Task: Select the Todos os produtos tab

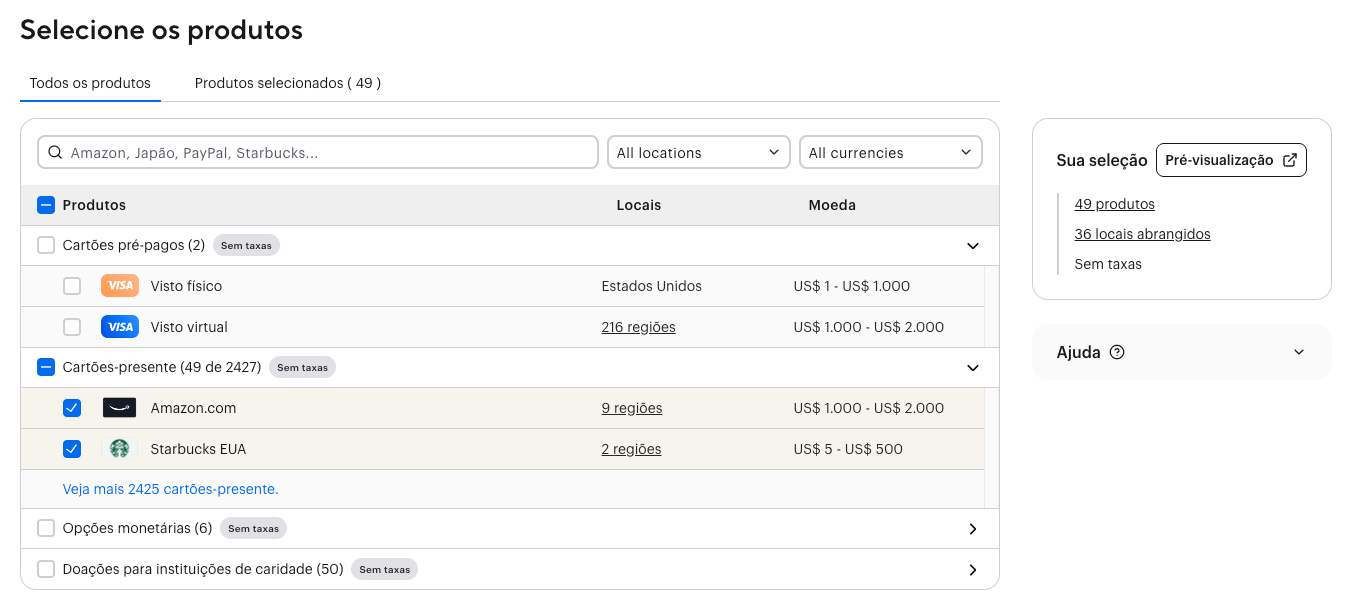Action: coord(90,83)
